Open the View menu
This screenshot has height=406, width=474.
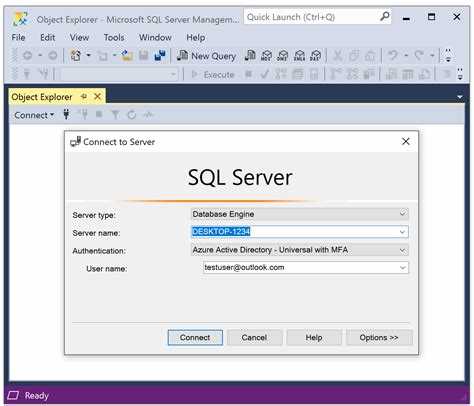click(79, 37)
